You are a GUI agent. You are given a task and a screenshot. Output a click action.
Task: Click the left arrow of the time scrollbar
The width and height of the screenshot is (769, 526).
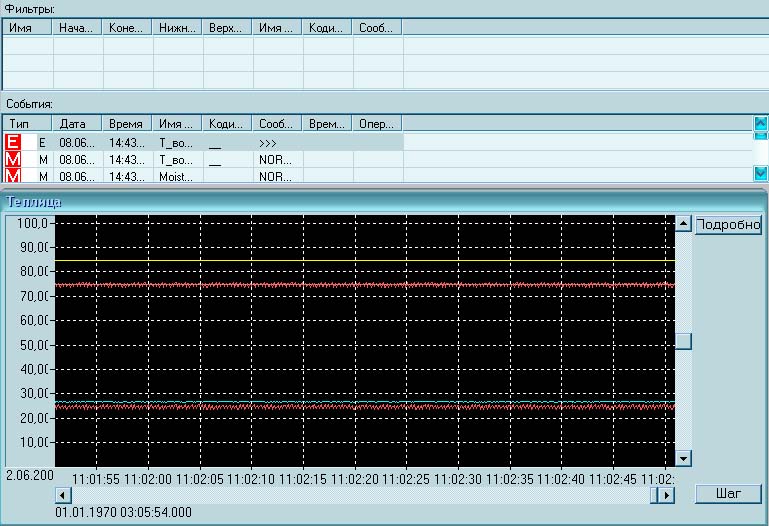click(62, 495)
